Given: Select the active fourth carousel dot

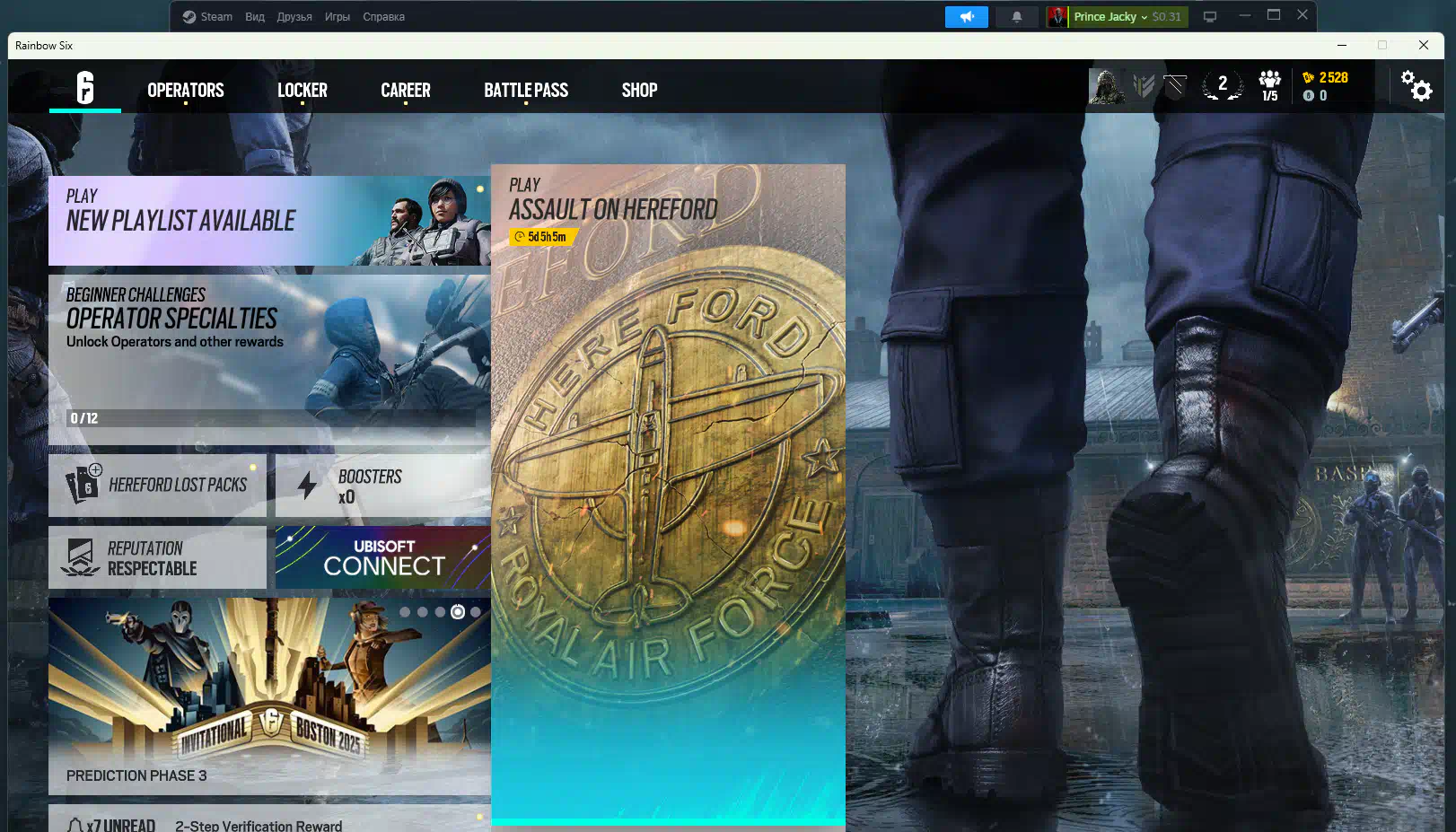Looking at the screenshot, I should (x=458, y=612).
